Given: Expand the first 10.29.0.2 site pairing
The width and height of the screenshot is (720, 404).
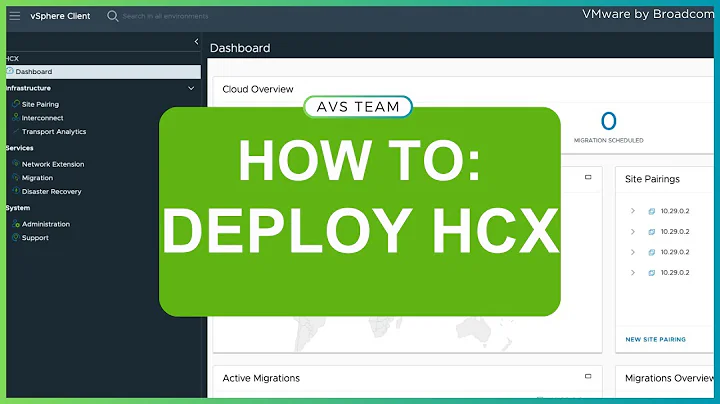Looking at the screenshot, I should 633,211.
